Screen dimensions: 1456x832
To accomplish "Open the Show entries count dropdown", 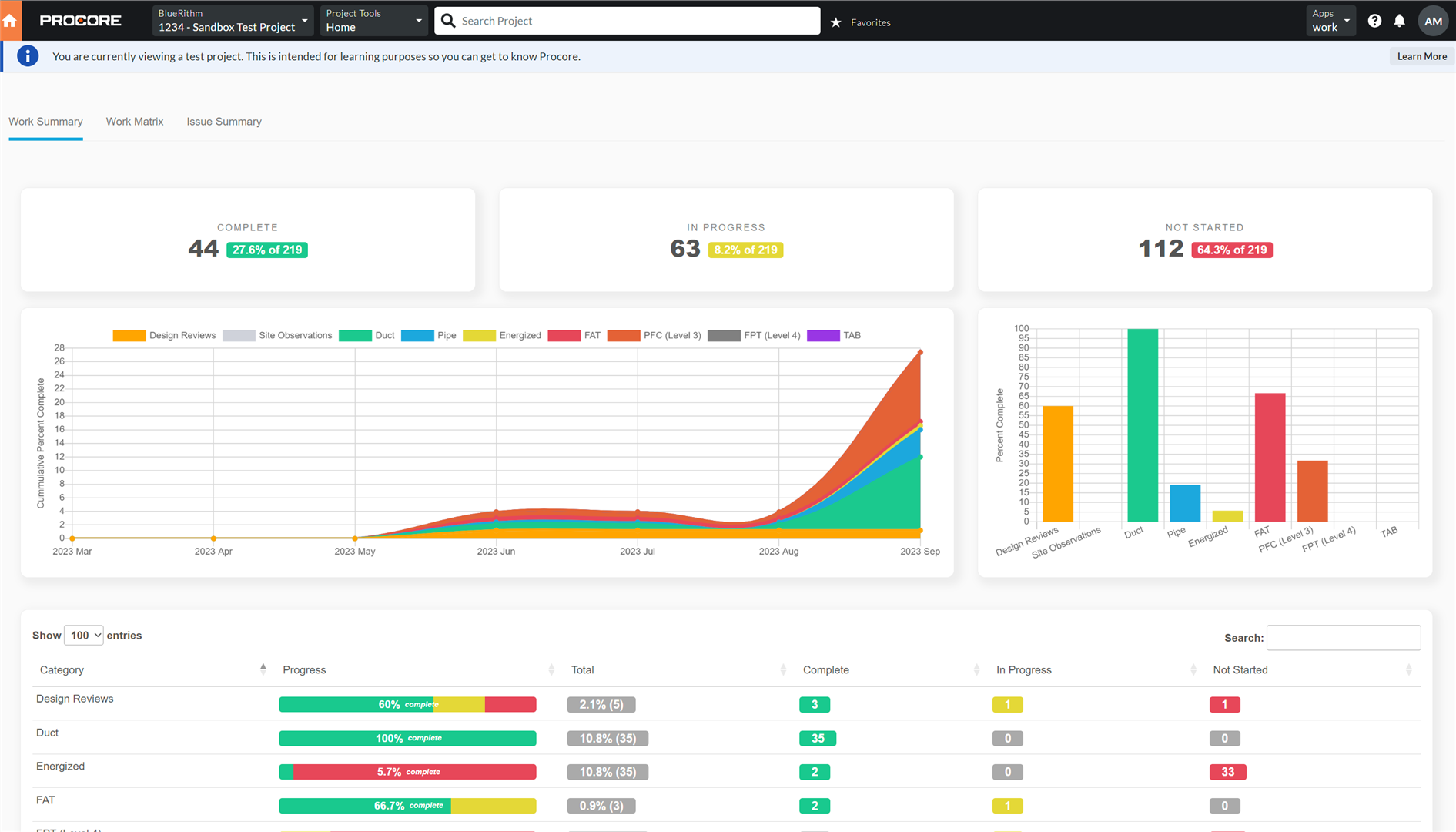I will click(x=84, y=636).
